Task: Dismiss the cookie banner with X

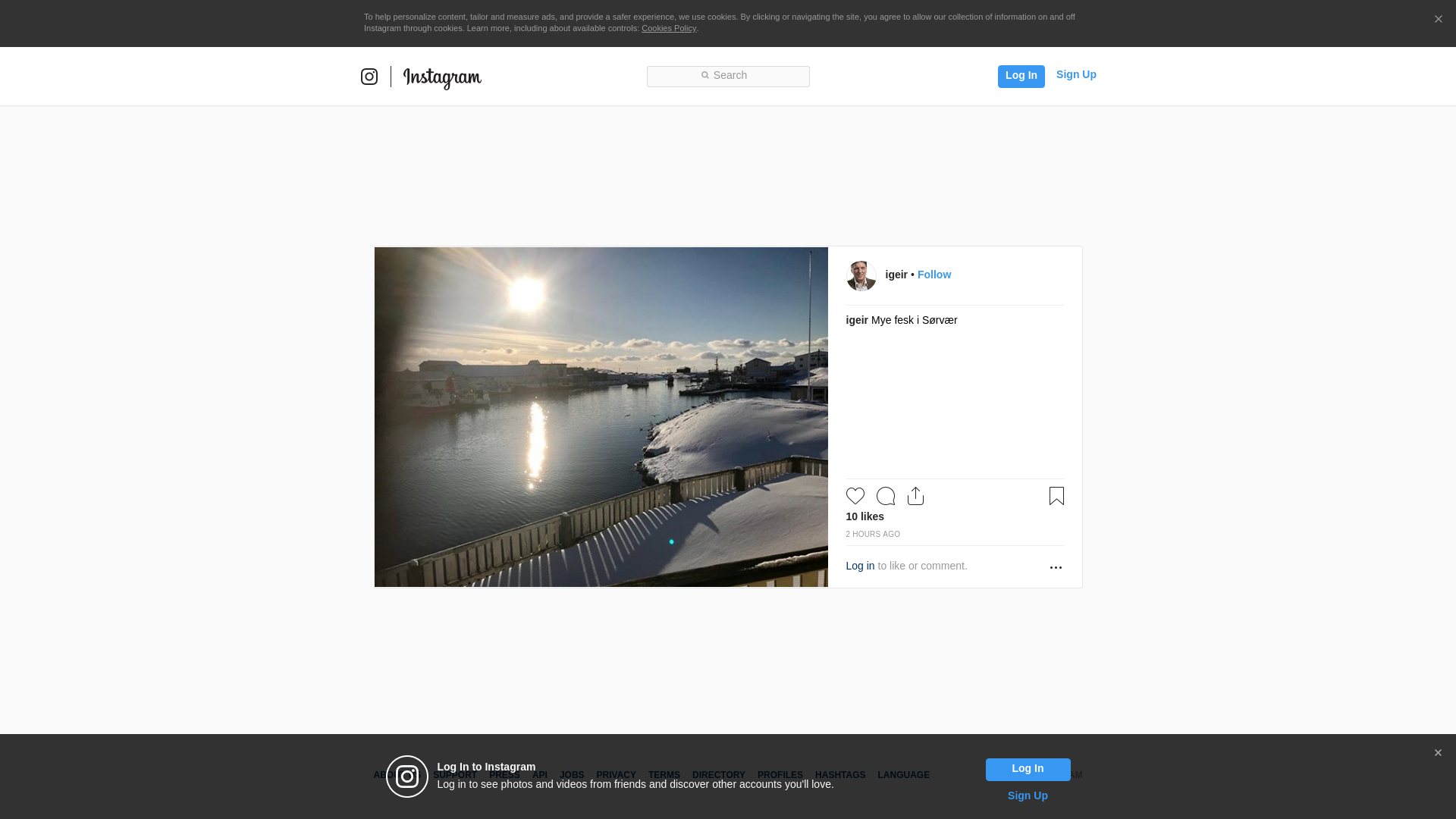Action: click(x=1438, y=20)
